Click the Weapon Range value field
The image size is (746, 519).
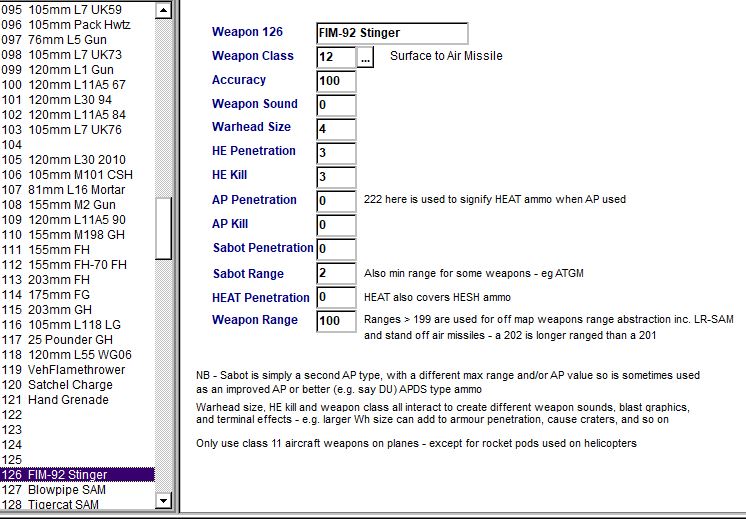336,322
